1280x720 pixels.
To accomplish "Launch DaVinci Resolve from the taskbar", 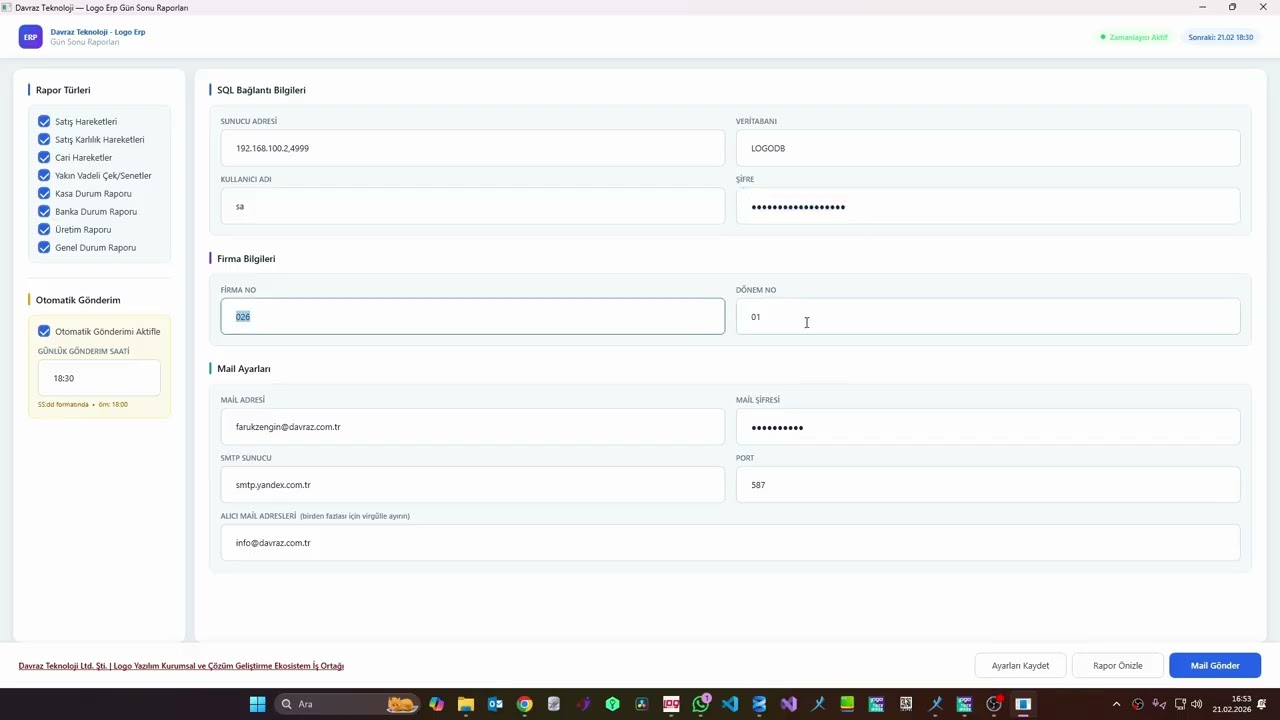I will point(642,704).
